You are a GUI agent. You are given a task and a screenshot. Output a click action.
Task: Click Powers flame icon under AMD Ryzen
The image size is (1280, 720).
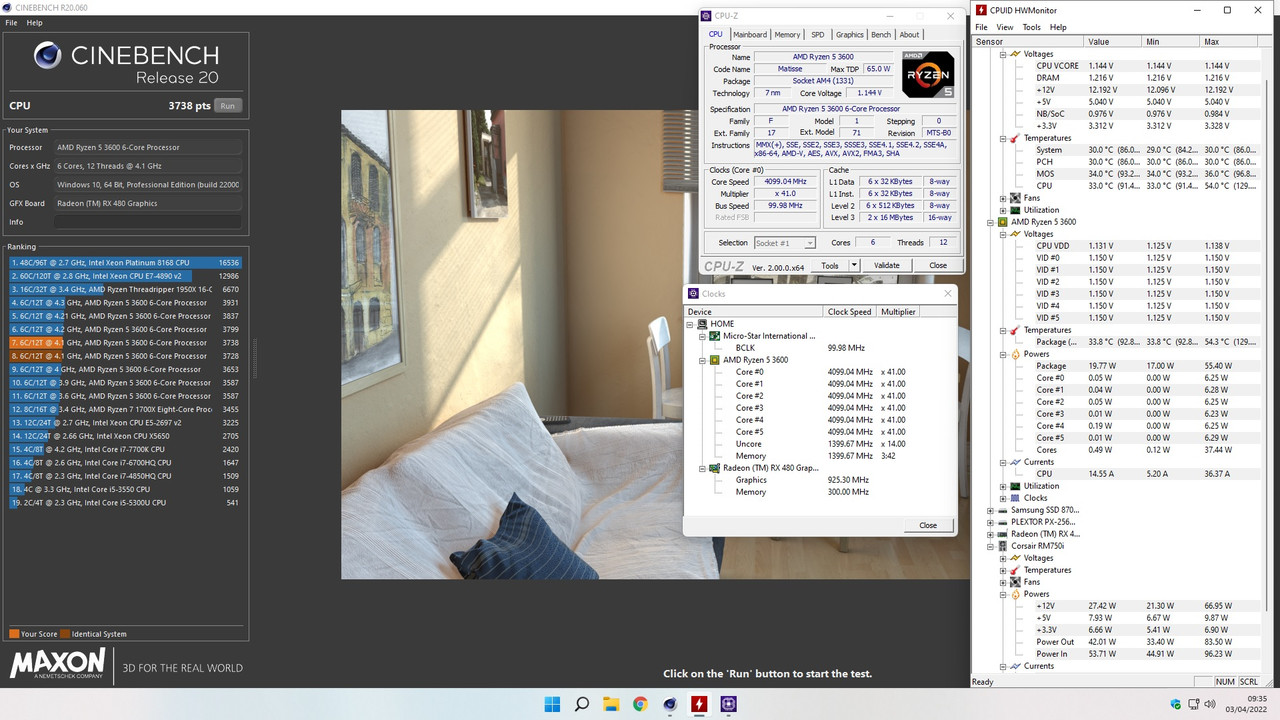click(x=1015, y=354)
